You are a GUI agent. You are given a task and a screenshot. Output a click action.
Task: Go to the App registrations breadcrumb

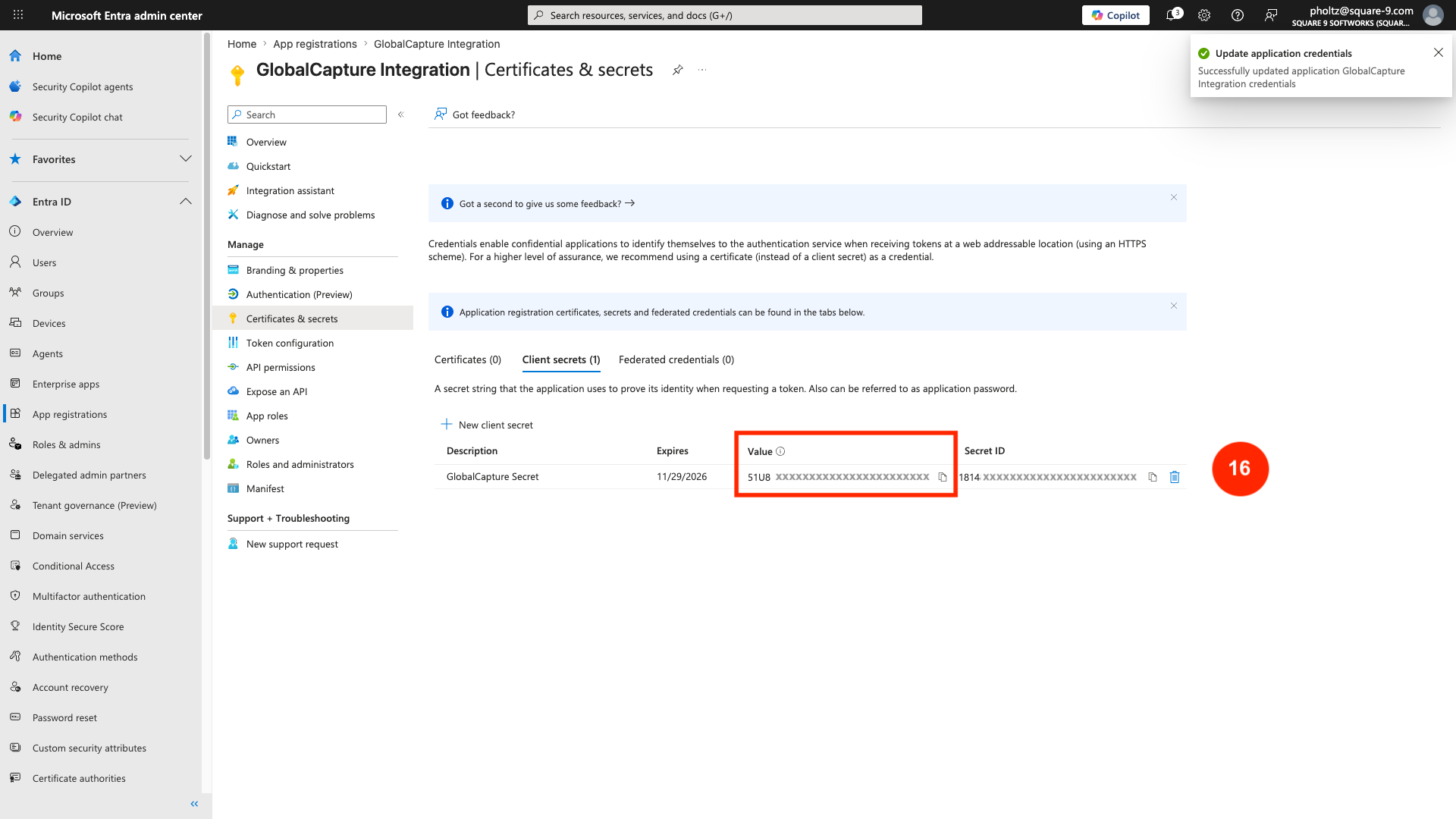(x=315, y=44)
